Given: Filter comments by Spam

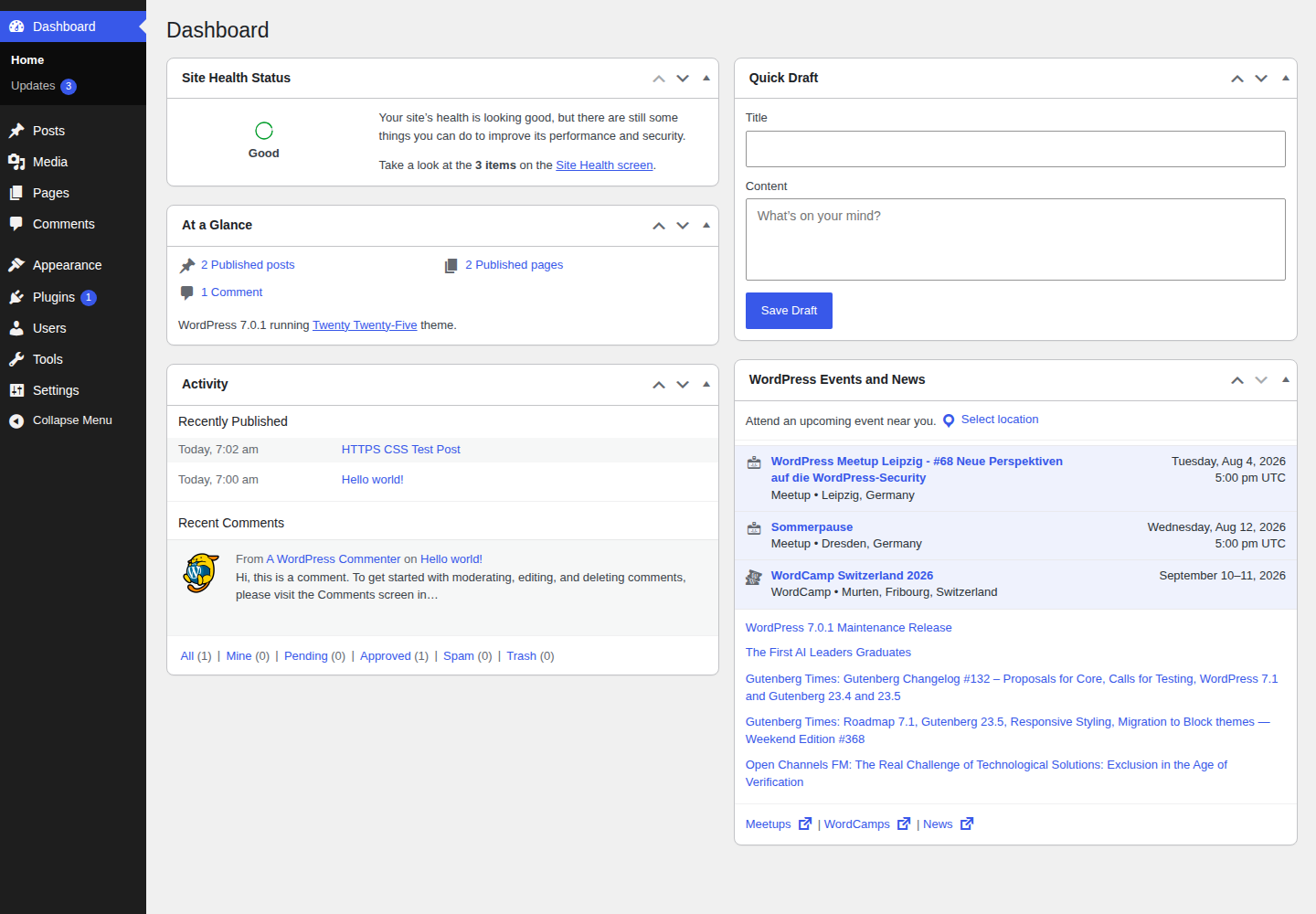Looking at the screenshot, I should pos(459,656).
